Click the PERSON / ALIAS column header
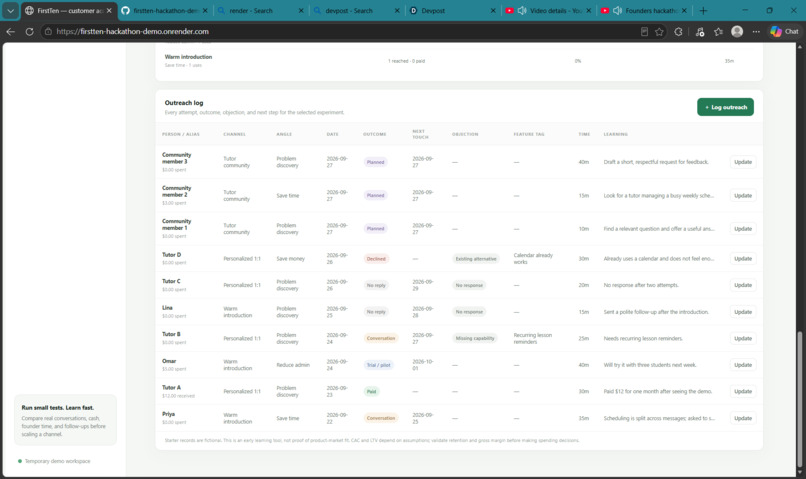Viewport: 806px width, 479px height. [181, 134]
